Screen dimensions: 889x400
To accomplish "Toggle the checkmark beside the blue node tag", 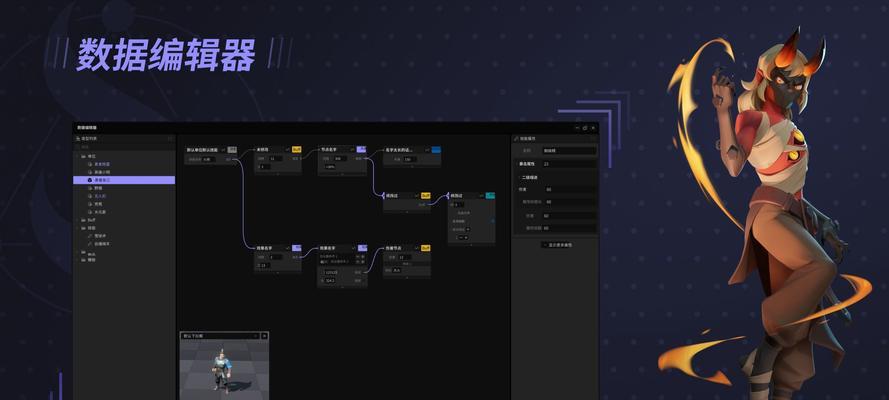I will (426, 150).
